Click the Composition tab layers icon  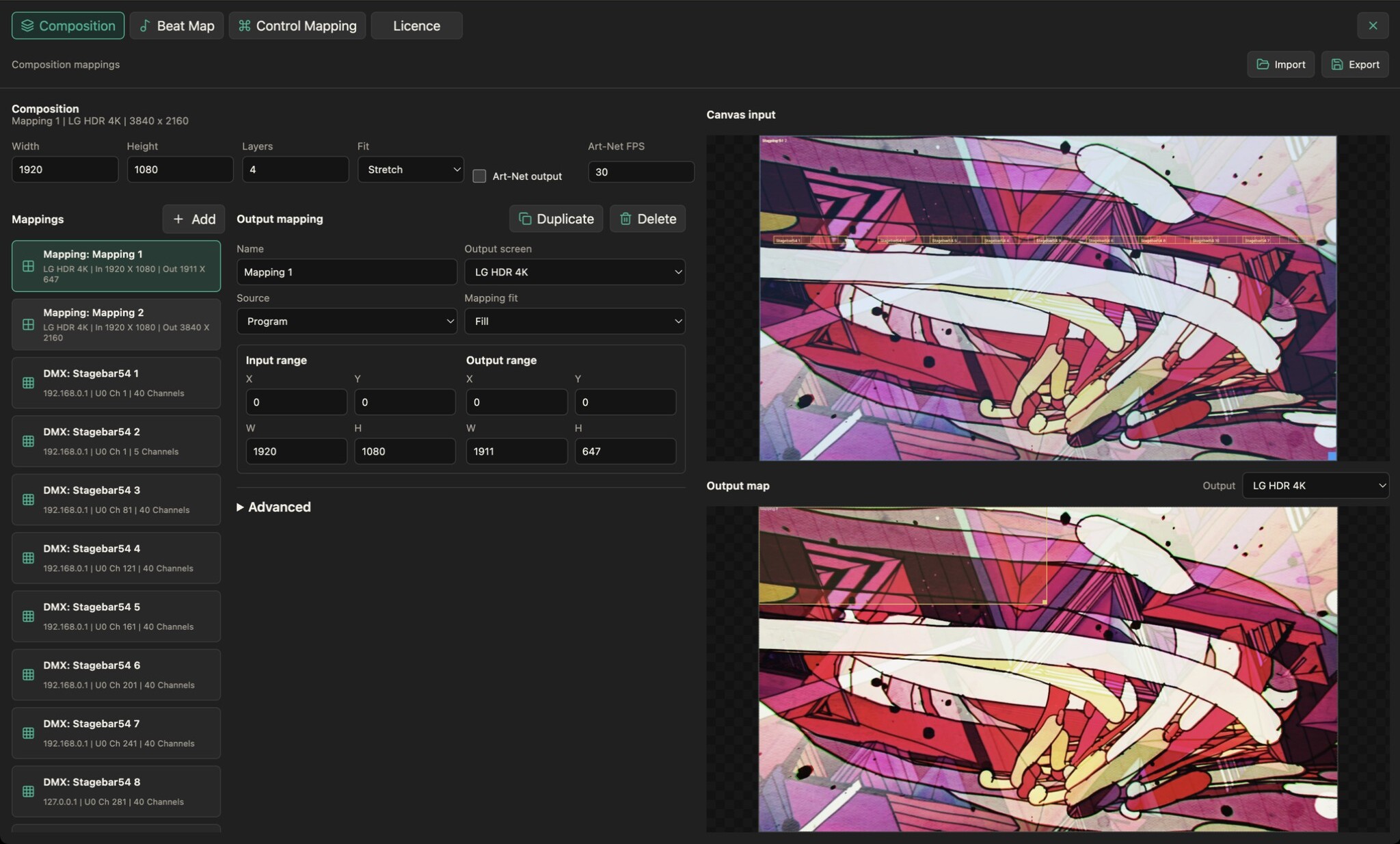(x=27, y=26)
